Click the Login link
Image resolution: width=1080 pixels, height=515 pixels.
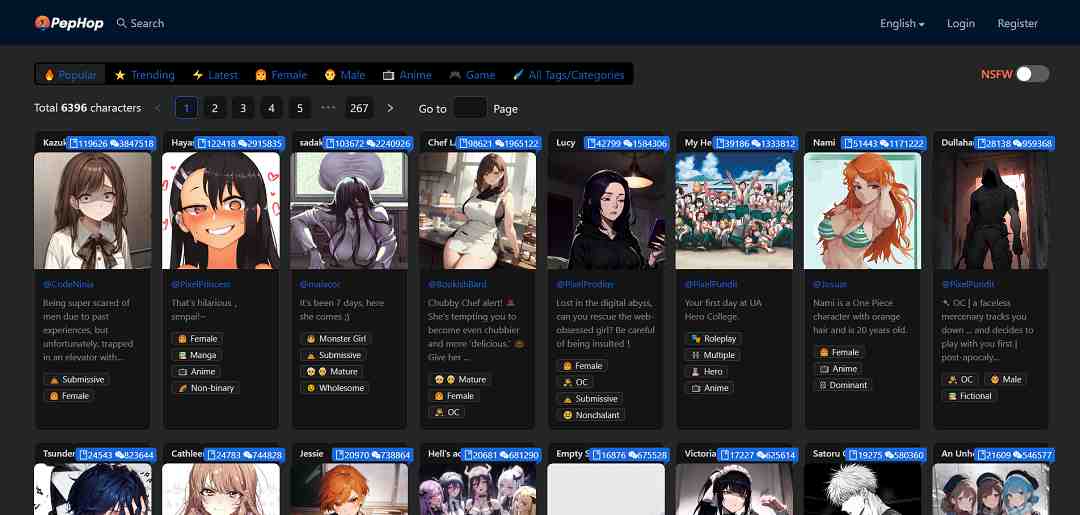(x=960, y=23)
